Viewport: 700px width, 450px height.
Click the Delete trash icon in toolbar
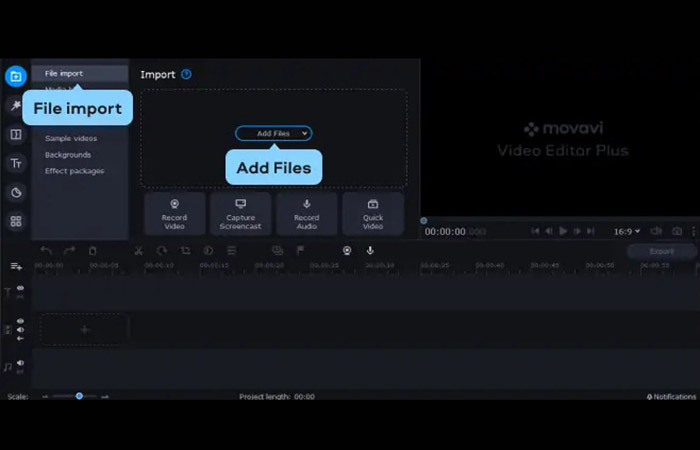92,251
